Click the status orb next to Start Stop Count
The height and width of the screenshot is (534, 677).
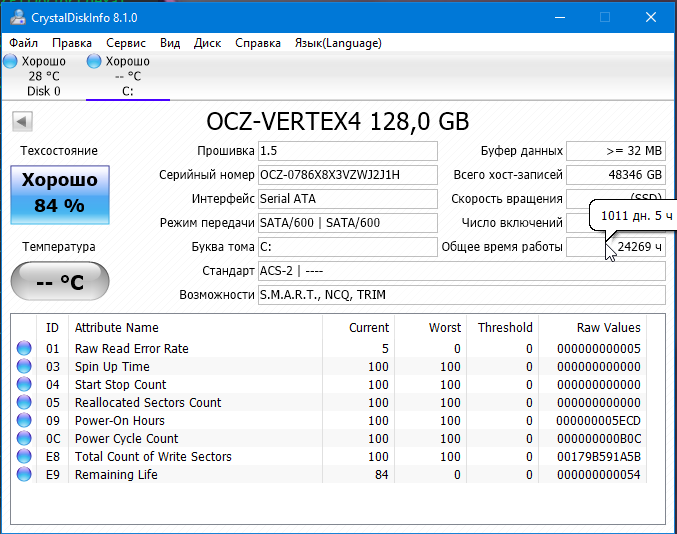[24, 385]
